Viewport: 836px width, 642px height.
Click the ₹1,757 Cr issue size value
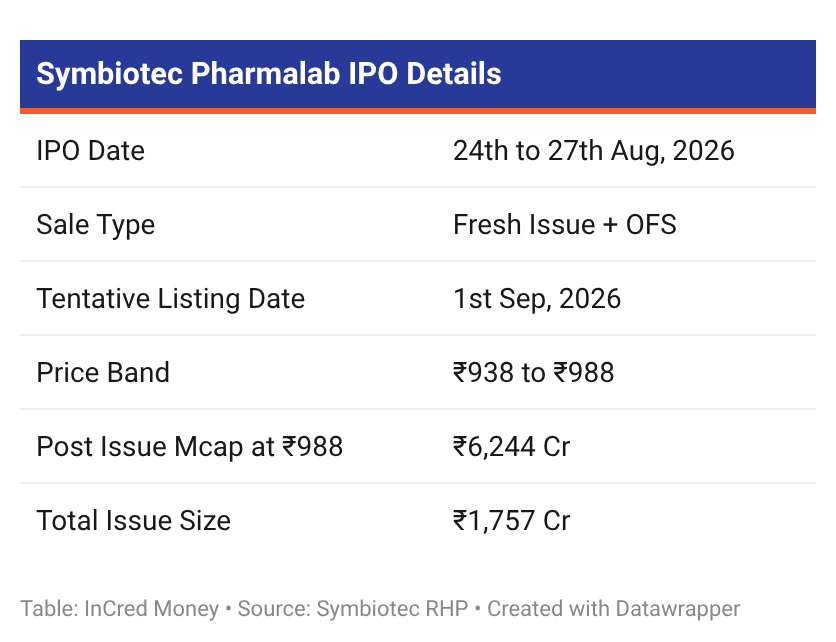(x=511, y=521)
